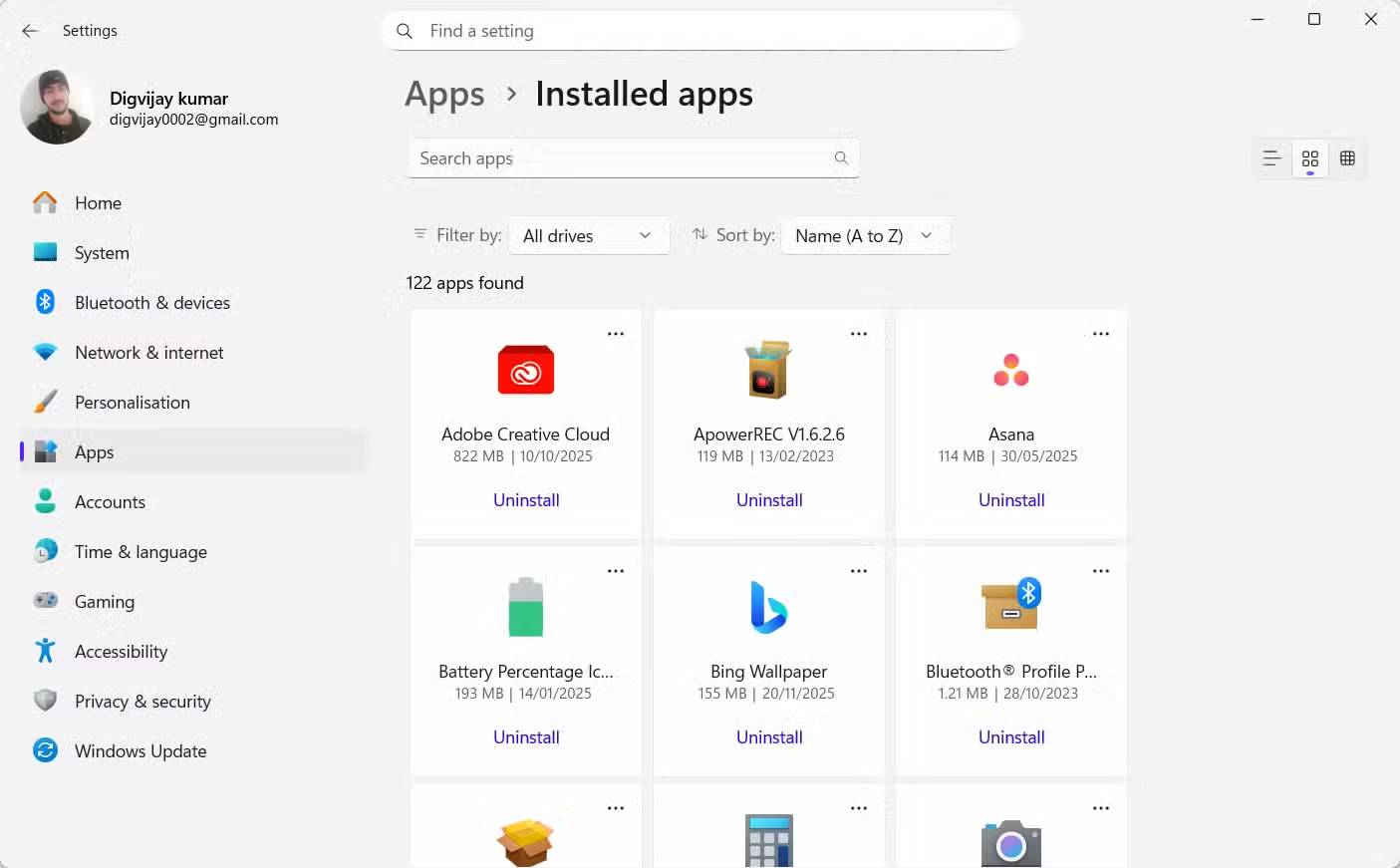Viewport: 1400px width, 868px height.
Task: Uninstall Bing Wallpaper
Action: click(768, 736)
